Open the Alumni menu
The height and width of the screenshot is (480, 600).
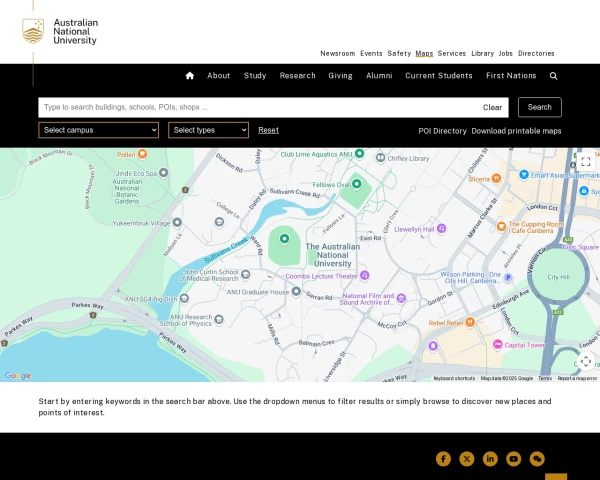(x=379, y=76)
